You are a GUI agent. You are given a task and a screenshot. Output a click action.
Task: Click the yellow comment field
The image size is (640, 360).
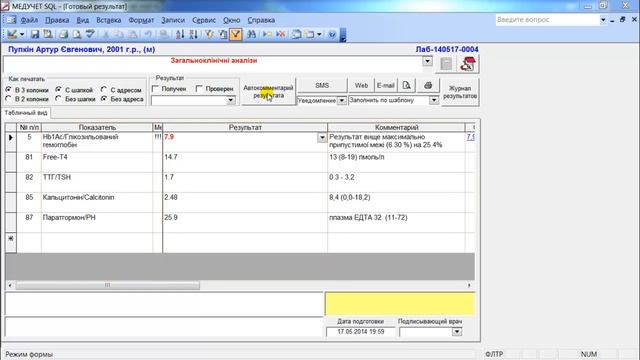[x=400, y=304]
